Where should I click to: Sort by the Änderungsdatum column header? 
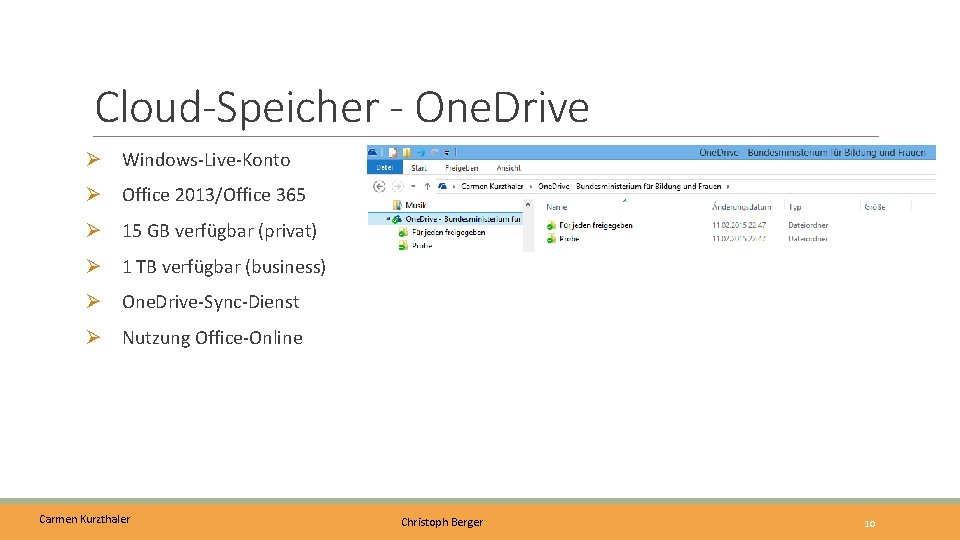click(x=741, y=207)
